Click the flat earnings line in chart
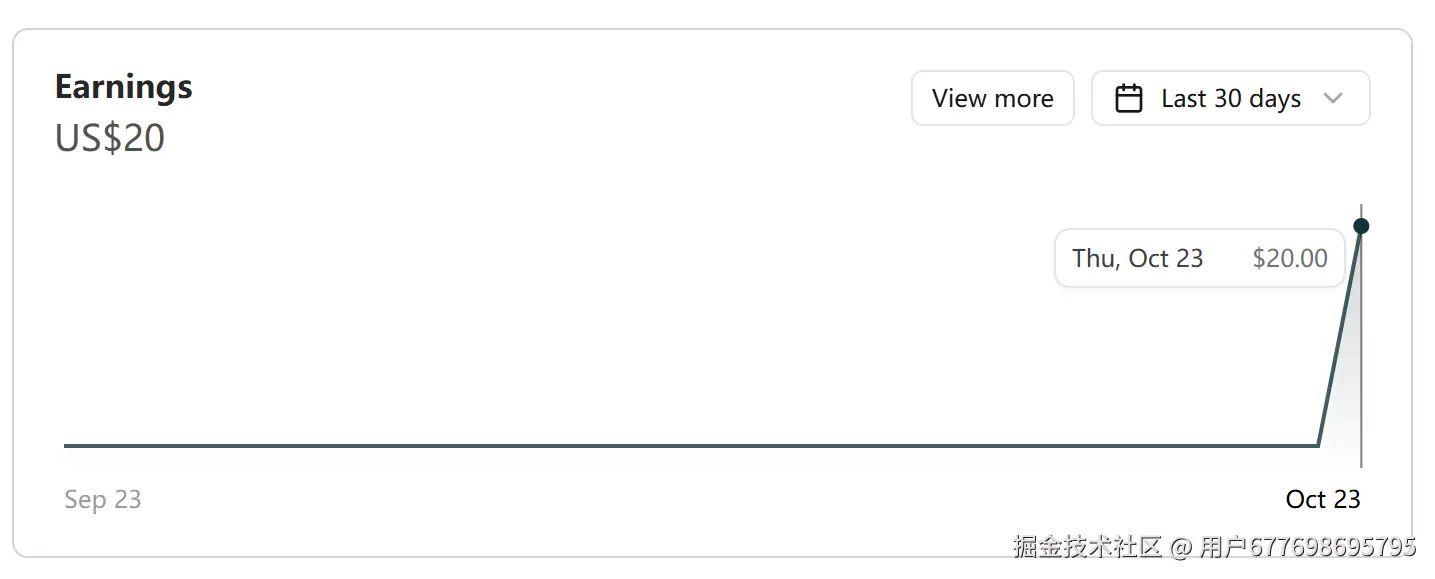 [x=690, y=445]
